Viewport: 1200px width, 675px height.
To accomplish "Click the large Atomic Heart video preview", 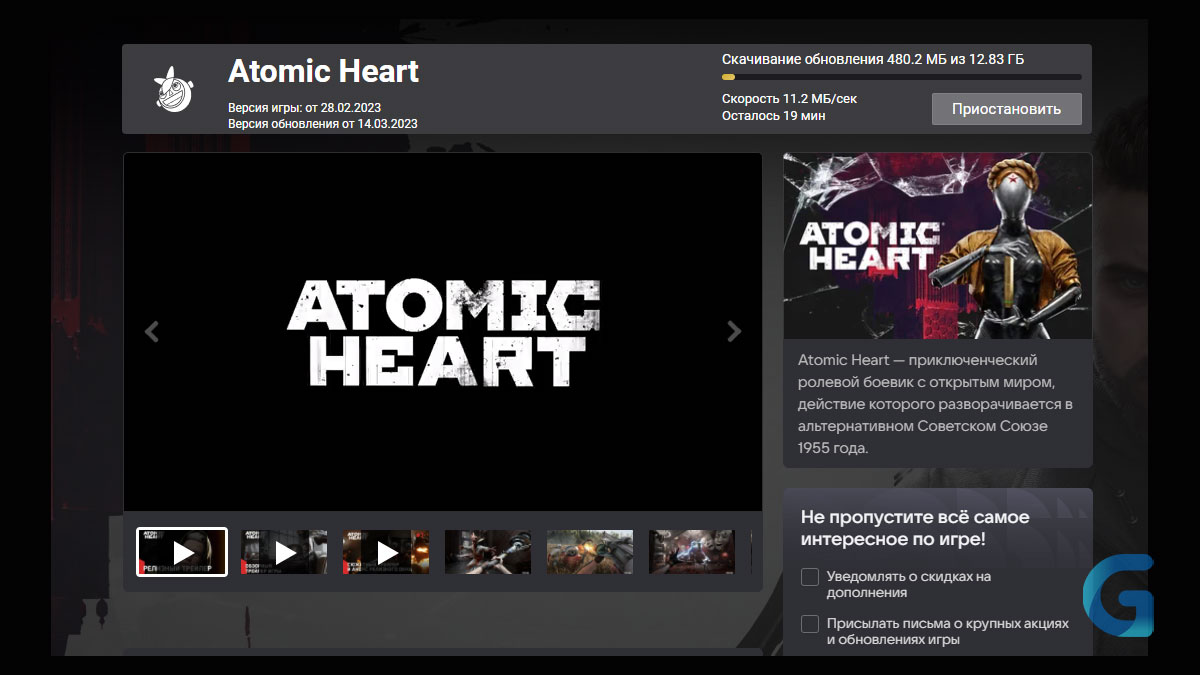I will (x=443, y=332).
